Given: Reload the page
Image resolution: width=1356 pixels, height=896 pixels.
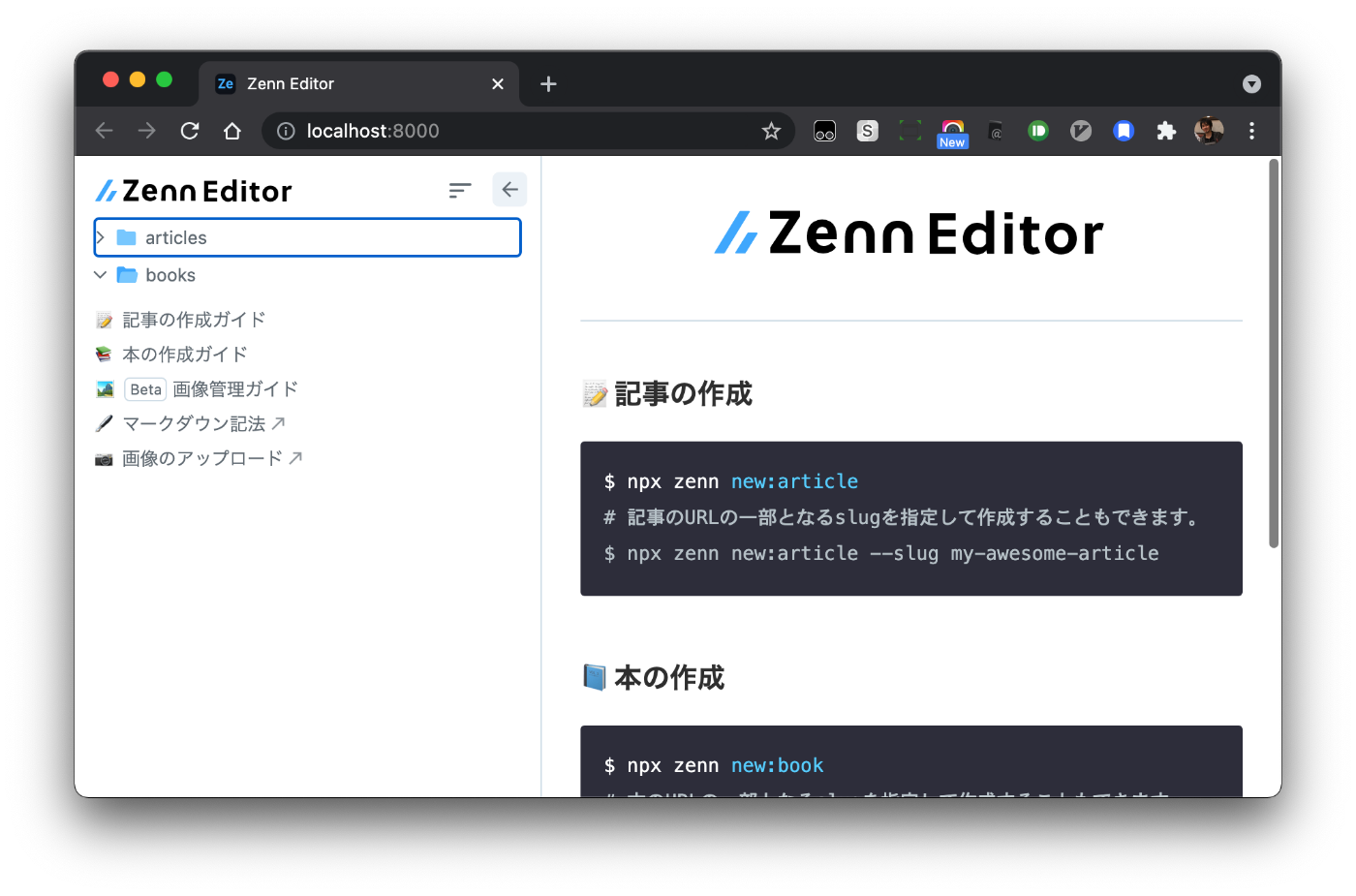Looking at the screenshot, I should click(x=190, y=131).
